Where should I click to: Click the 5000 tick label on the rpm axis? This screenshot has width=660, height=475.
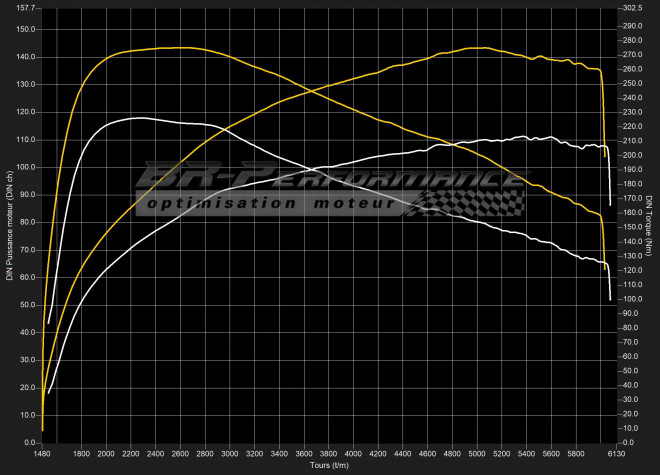475,452
